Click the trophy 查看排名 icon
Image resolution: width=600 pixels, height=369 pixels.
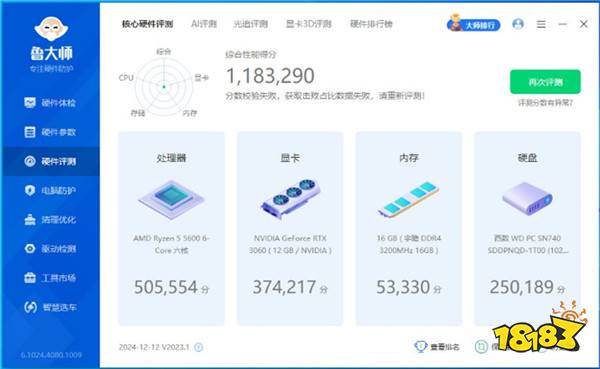pos(420,347)
